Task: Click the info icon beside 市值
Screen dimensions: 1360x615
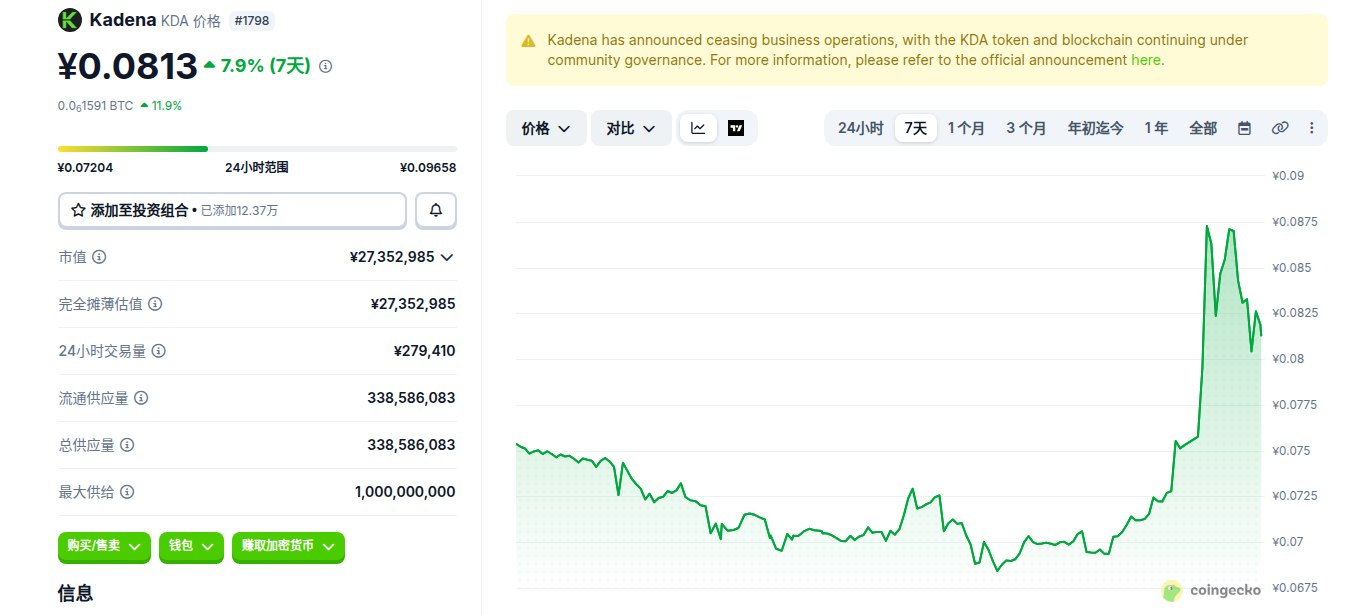Action: (x=99, y=257)
